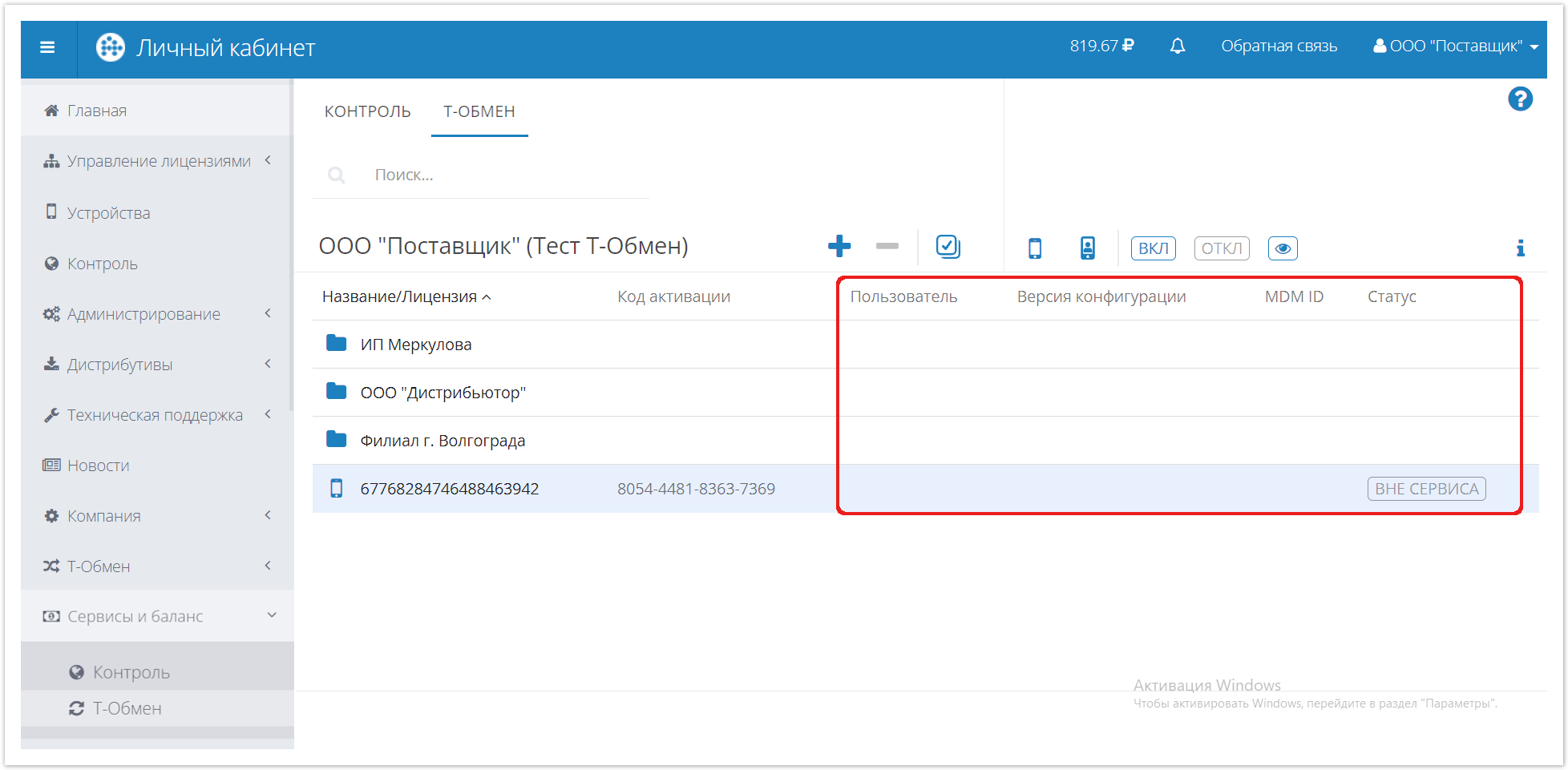Image resolution: width=1568 pixels, height=770 pixels.
Task: Click the blue help question mark icon
Action: (1520, 99)
